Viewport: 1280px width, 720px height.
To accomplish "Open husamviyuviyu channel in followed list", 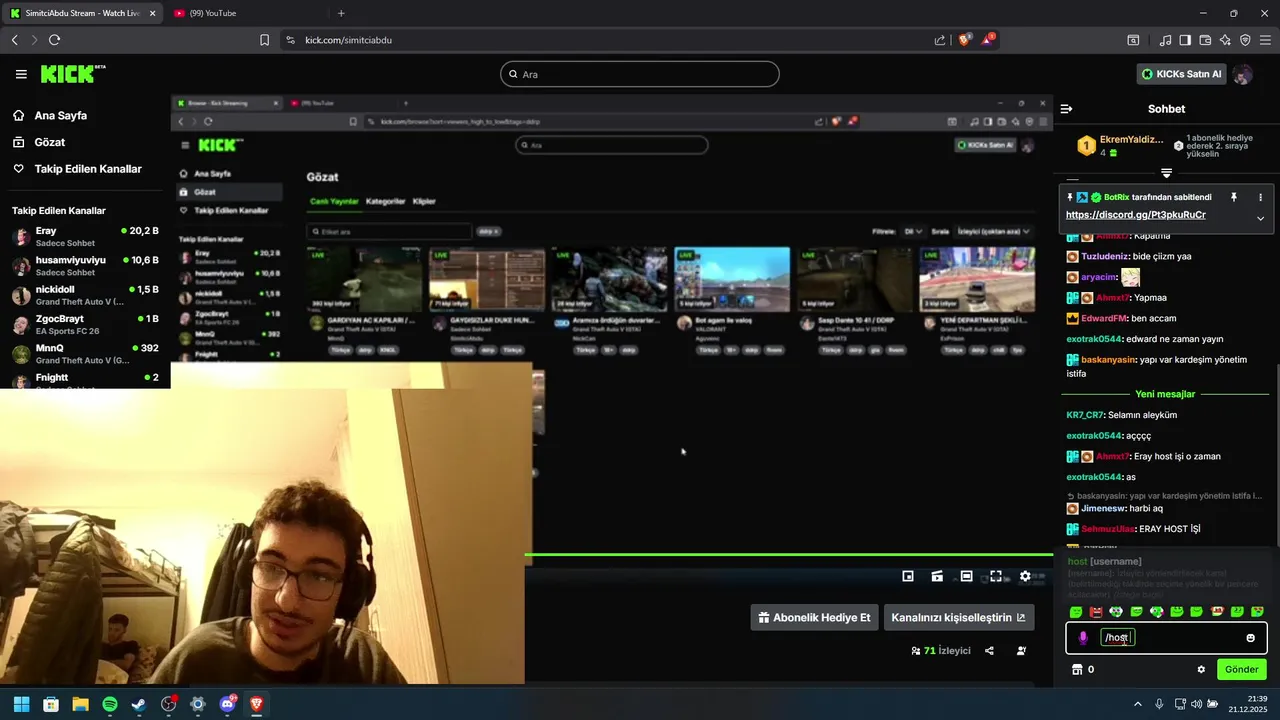I will click(85, 265).
